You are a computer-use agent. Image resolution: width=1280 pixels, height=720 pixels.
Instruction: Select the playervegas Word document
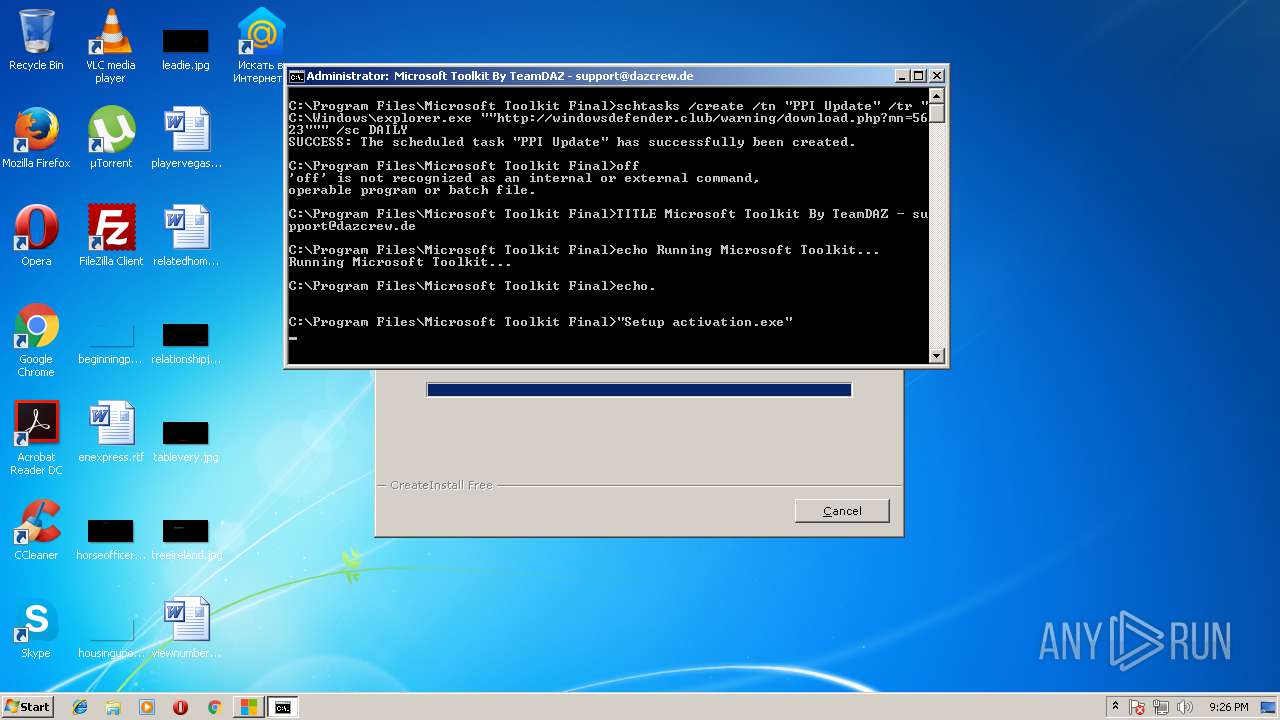186,138
